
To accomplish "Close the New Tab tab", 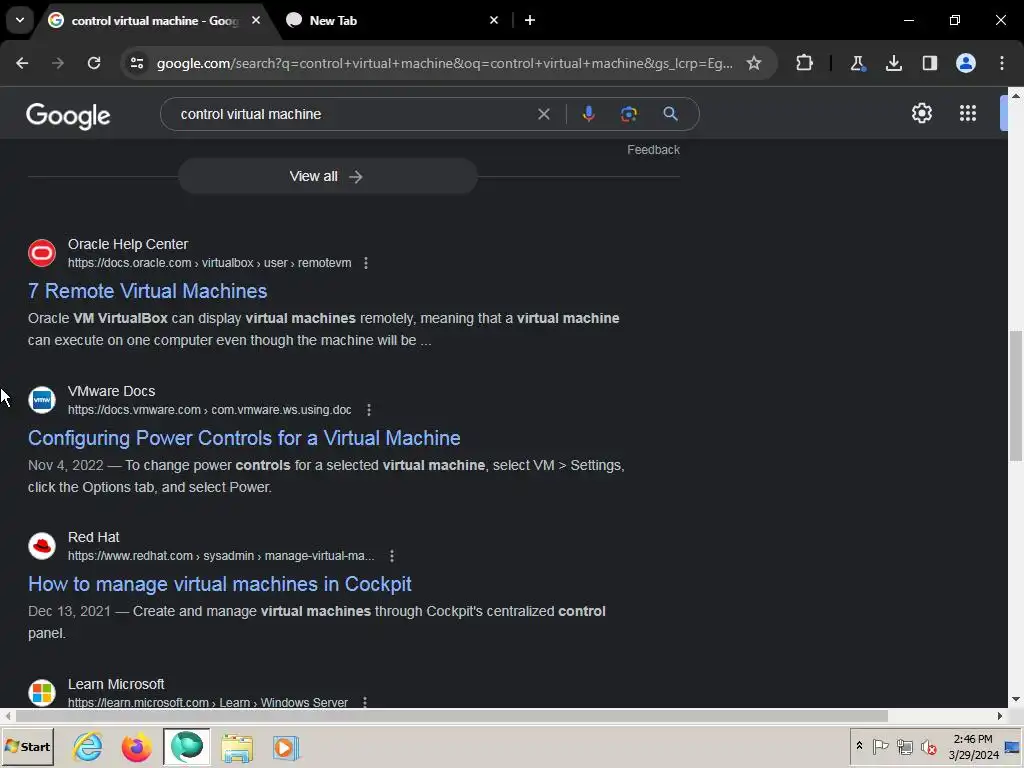I will 494,20.
